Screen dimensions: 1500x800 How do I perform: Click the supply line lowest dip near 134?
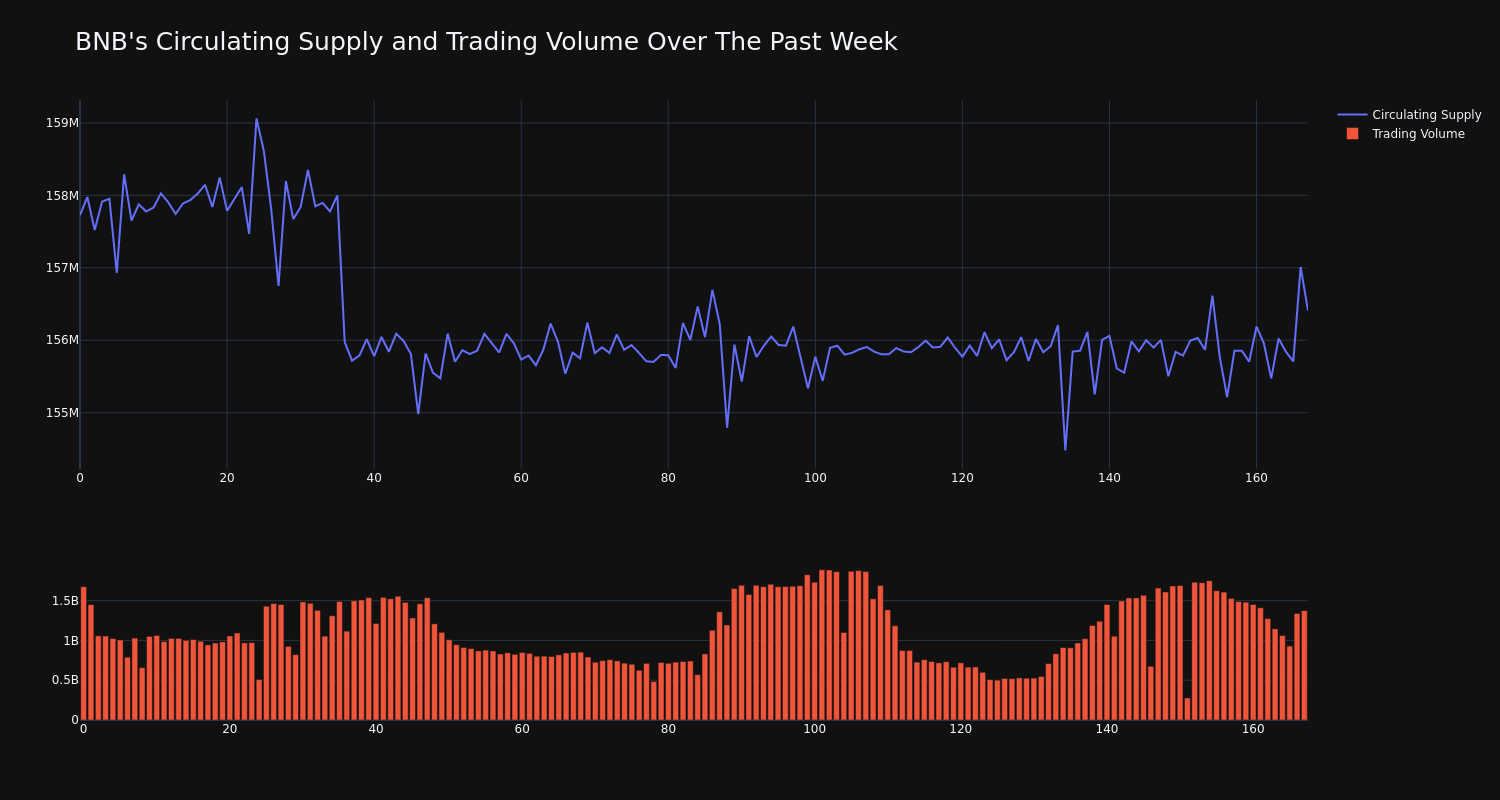(x=1065, y=449)
